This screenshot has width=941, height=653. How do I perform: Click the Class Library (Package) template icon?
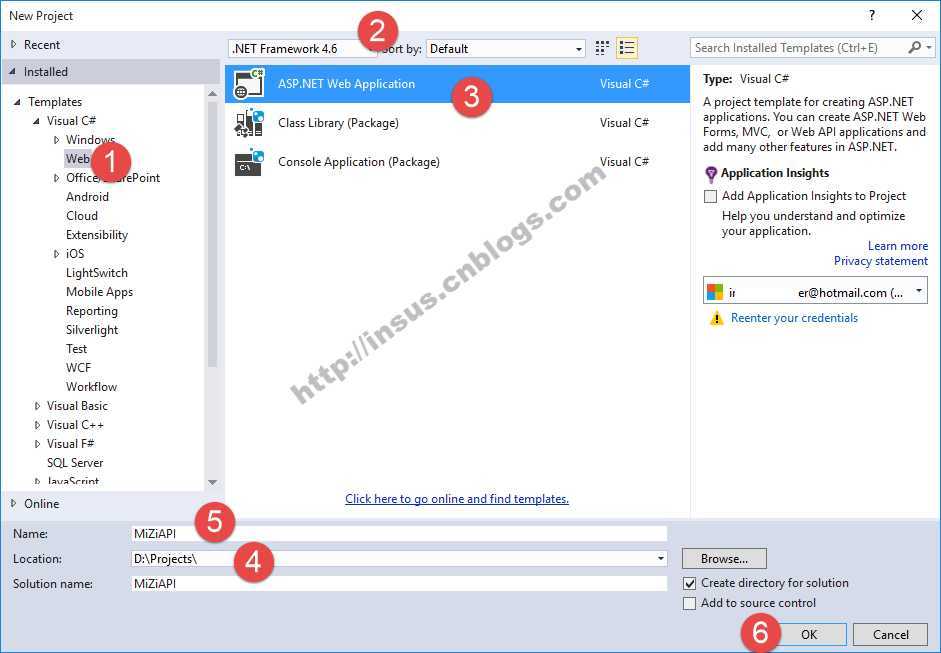coord(249,122)
